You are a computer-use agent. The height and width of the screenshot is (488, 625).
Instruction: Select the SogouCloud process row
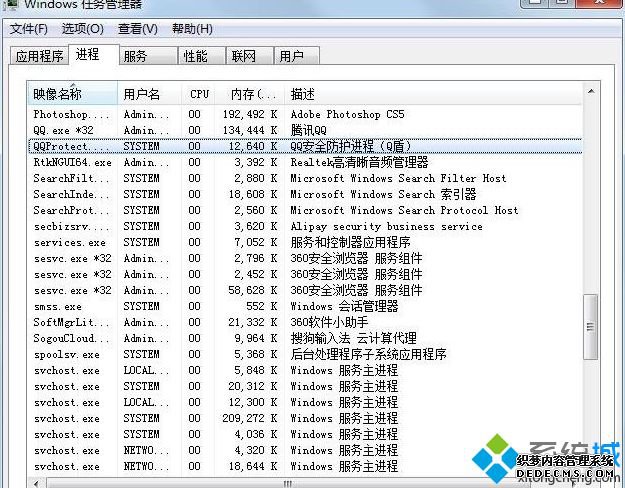(x=305, y=338)
